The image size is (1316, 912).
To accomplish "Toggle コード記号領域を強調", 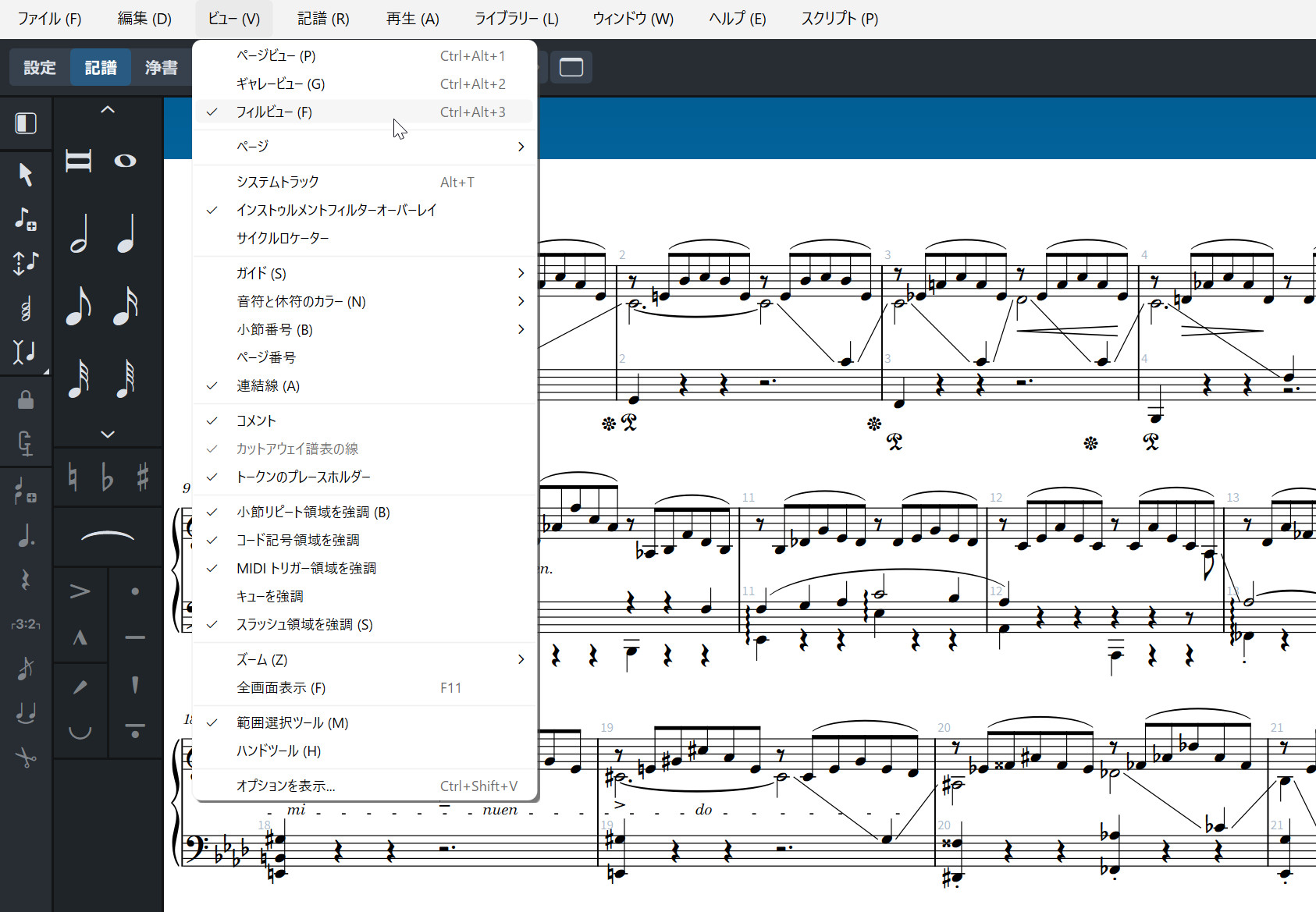I will pyautogui.click(x=365, y=541).
